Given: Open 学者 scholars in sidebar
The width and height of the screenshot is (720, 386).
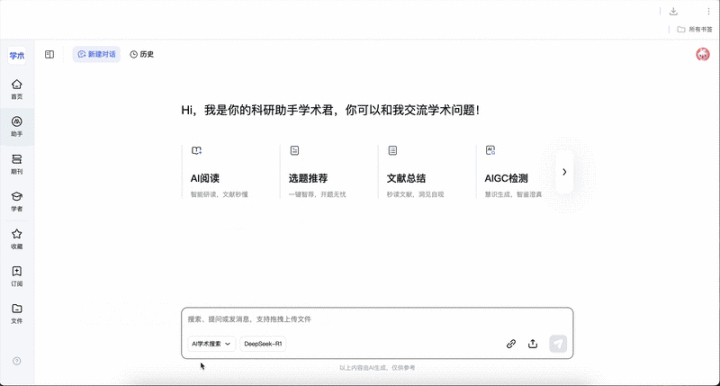Looking at the screenshot, I should point(17,201).
